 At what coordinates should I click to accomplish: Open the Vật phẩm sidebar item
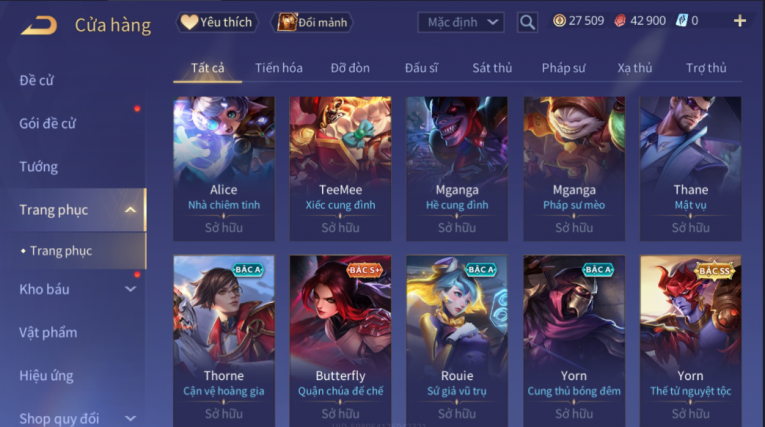(x=48, y=333)
